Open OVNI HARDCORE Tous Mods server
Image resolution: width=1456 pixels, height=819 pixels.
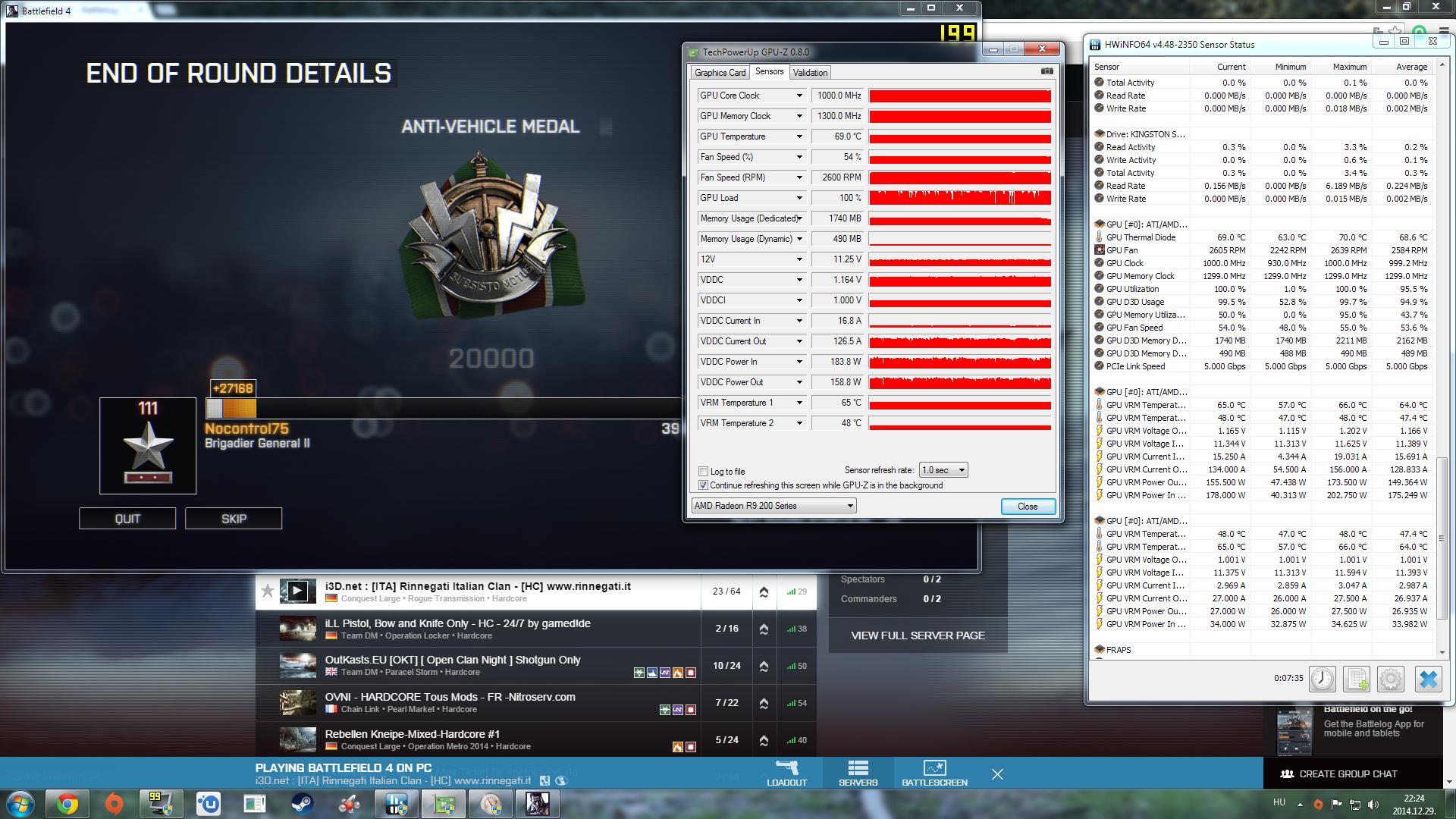[450, 697]
